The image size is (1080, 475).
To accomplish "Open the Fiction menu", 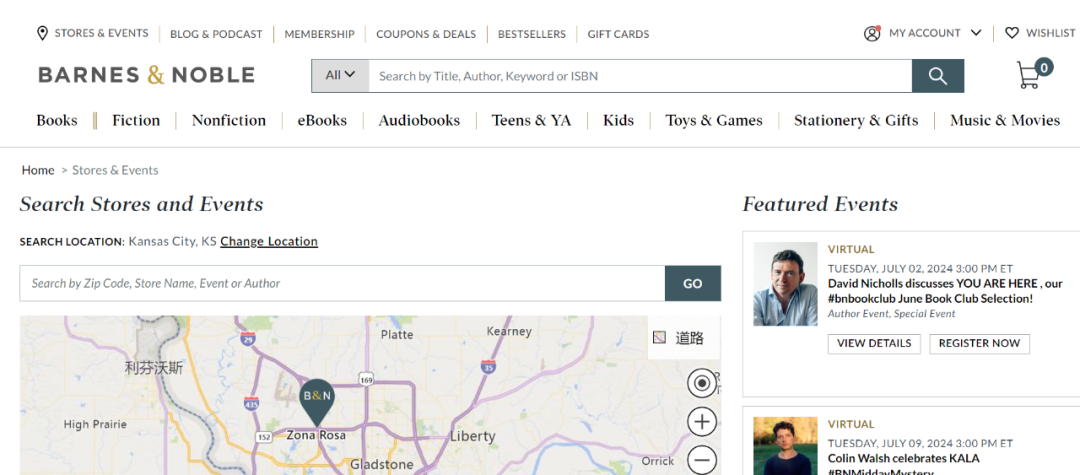I will click(x=136, y=120).
